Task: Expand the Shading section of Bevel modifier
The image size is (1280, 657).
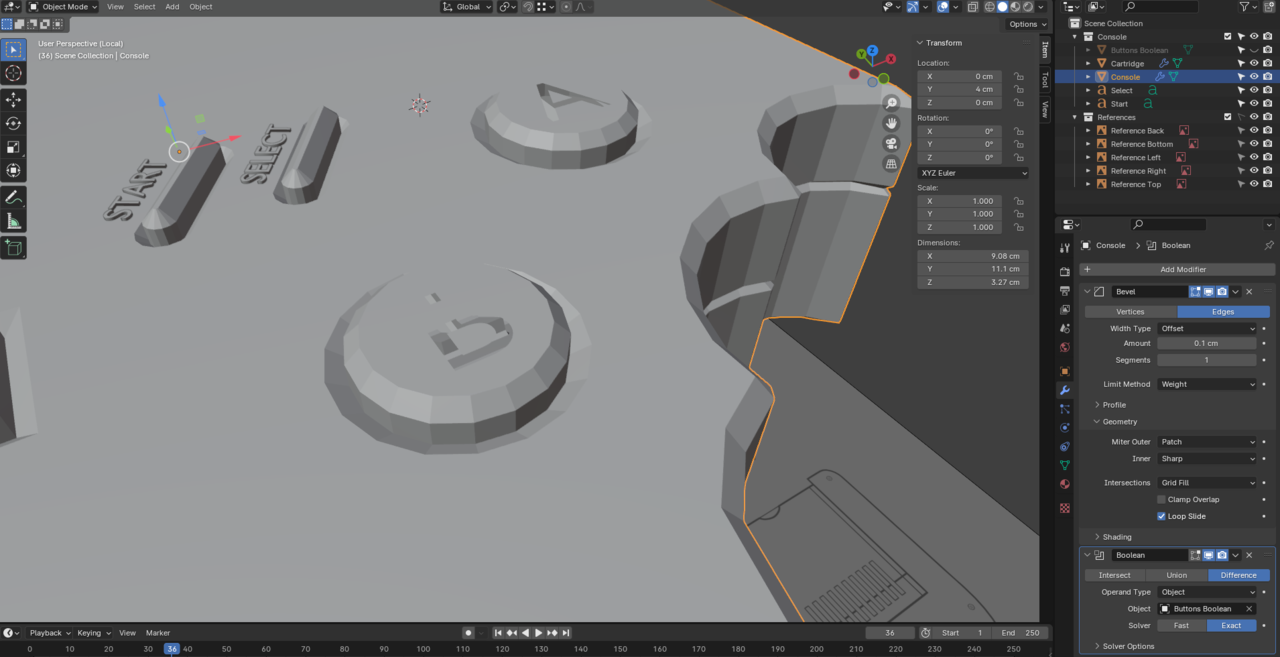Action: tap(1115, 537)
